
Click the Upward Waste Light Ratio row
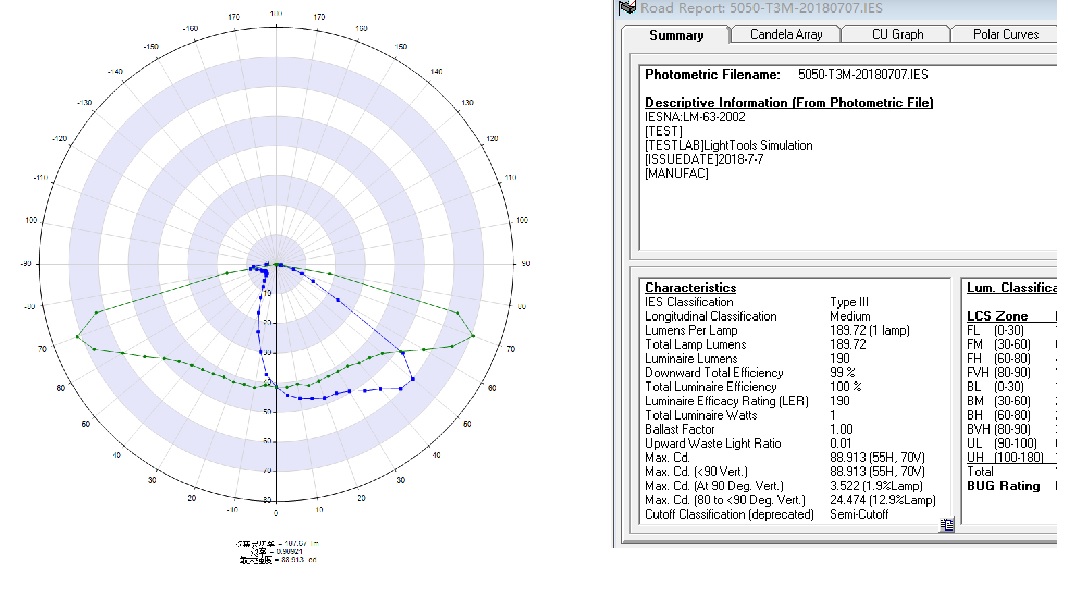pyautogui.click(x=713, y=443)
